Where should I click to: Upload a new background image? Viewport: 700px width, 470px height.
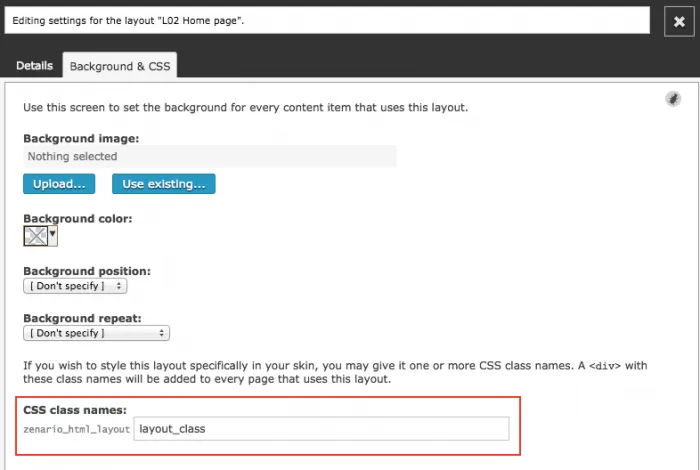(59, 184)
